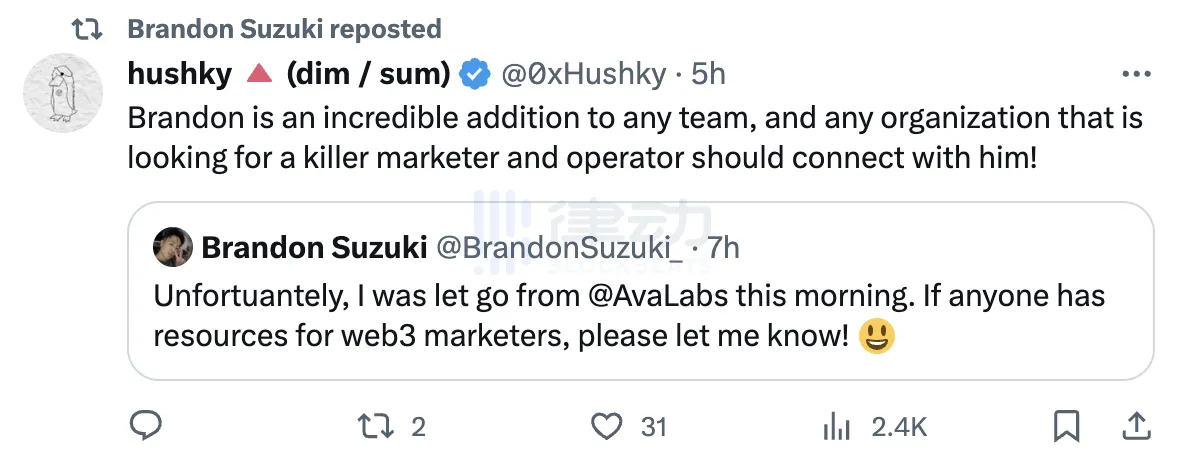Viewport: 1186px width, 466px height.
Task: Open hushky's penguin profile avatar
Action: pos(62,93)
